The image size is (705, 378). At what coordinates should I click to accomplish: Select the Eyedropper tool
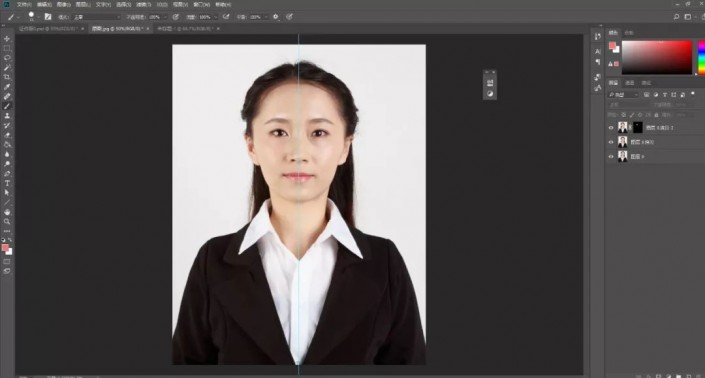click(7, 87)
